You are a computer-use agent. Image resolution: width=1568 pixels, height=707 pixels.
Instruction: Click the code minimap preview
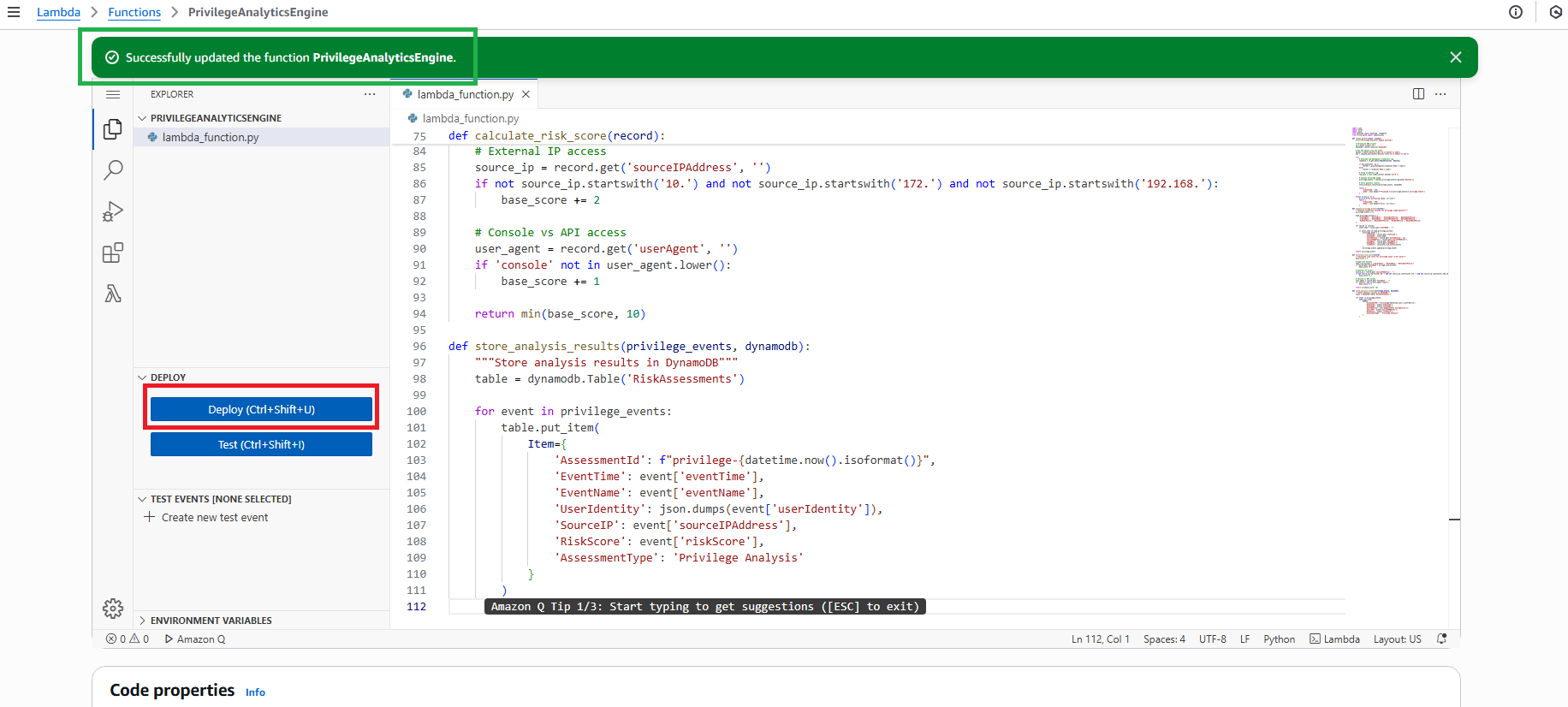[x=1399, y=223]
